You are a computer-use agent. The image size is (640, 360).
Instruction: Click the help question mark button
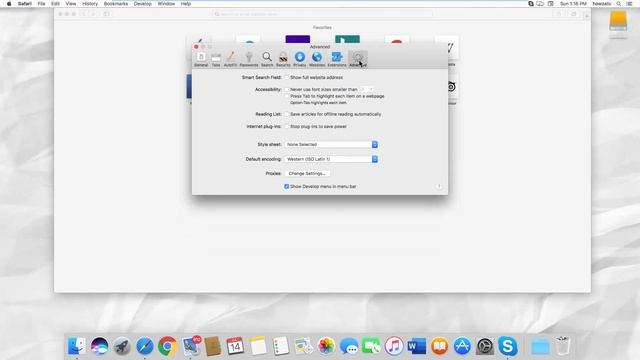(x=439, y=187)
